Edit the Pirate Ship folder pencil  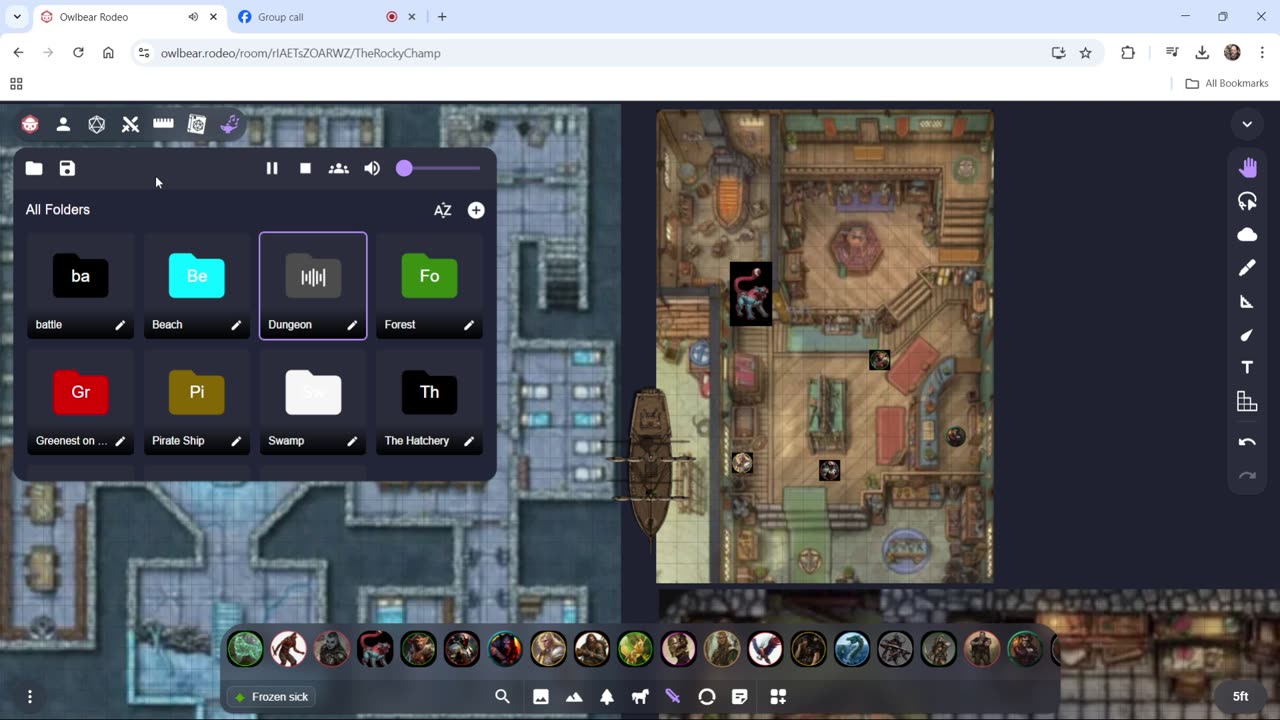(x=236, y=441)
